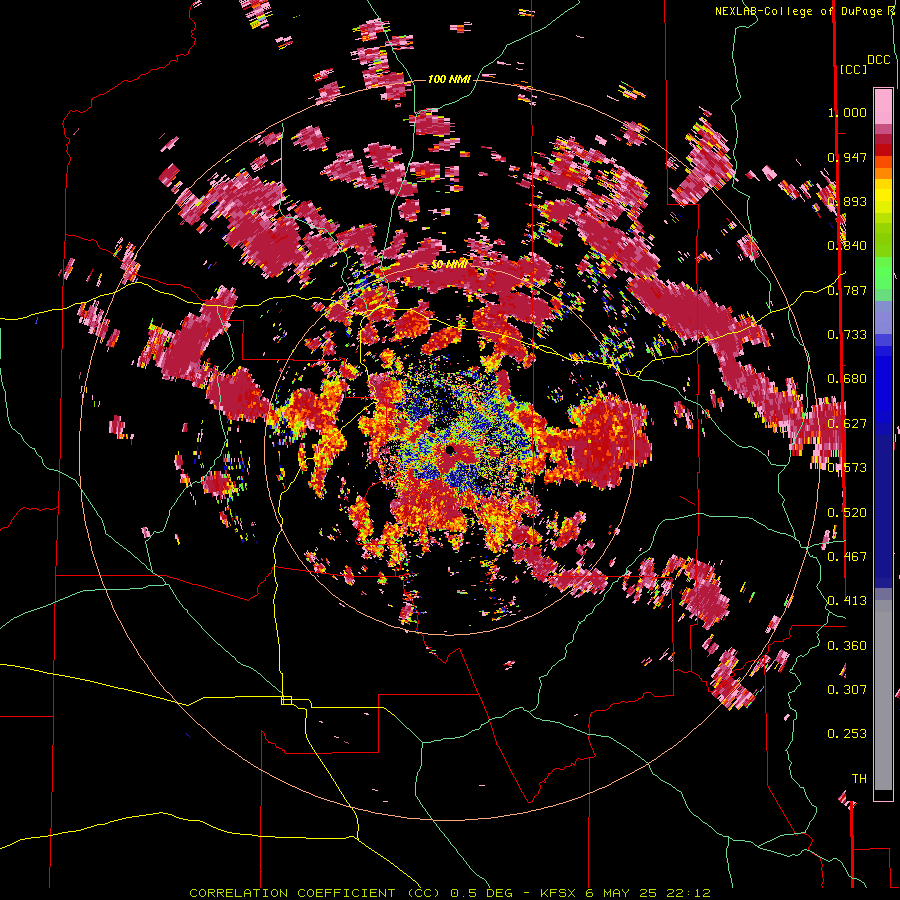Click the yellow segment of the color bar

[883, 196]
